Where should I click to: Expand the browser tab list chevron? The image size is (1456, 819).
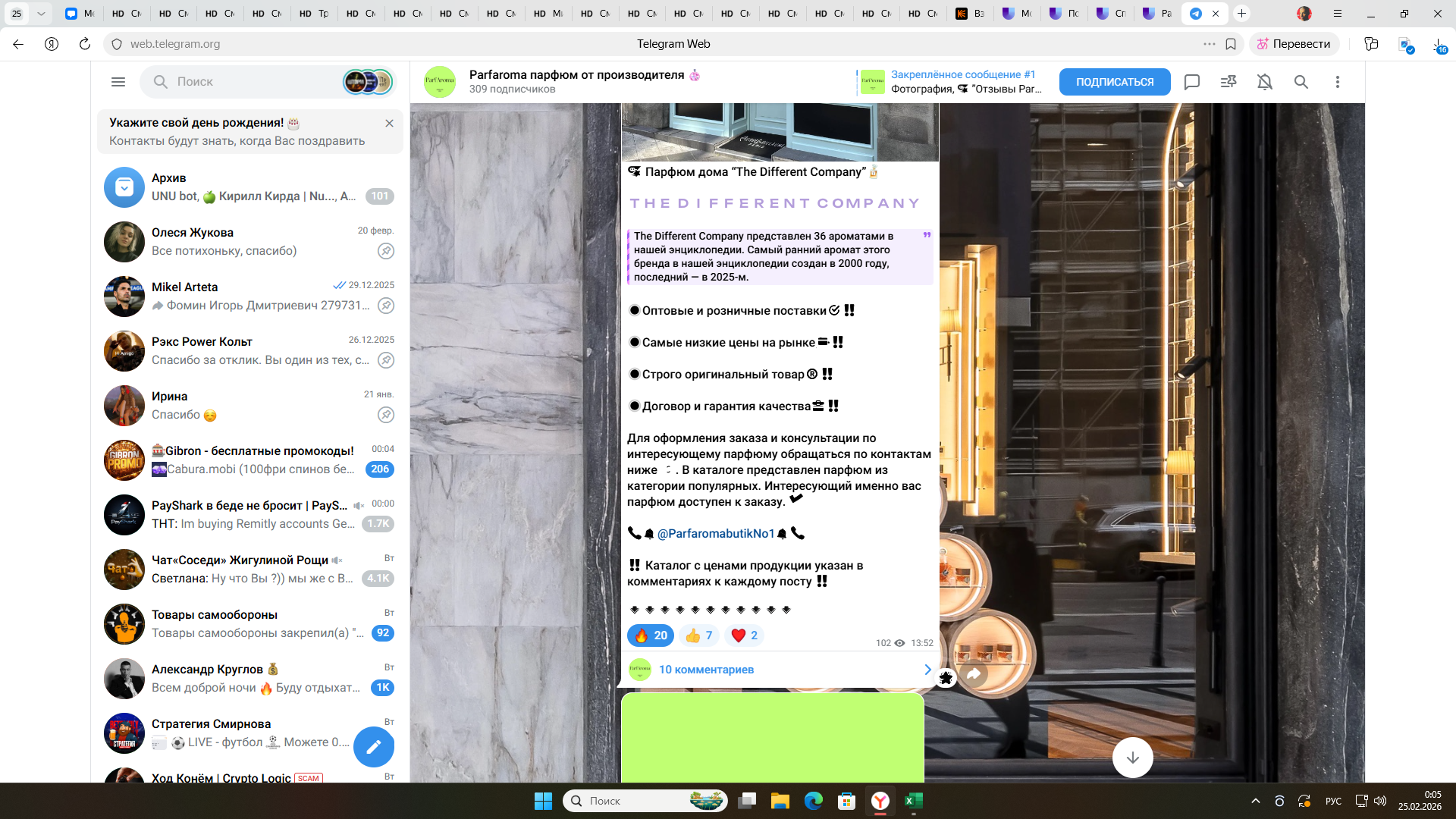click(x=41, y=14)
